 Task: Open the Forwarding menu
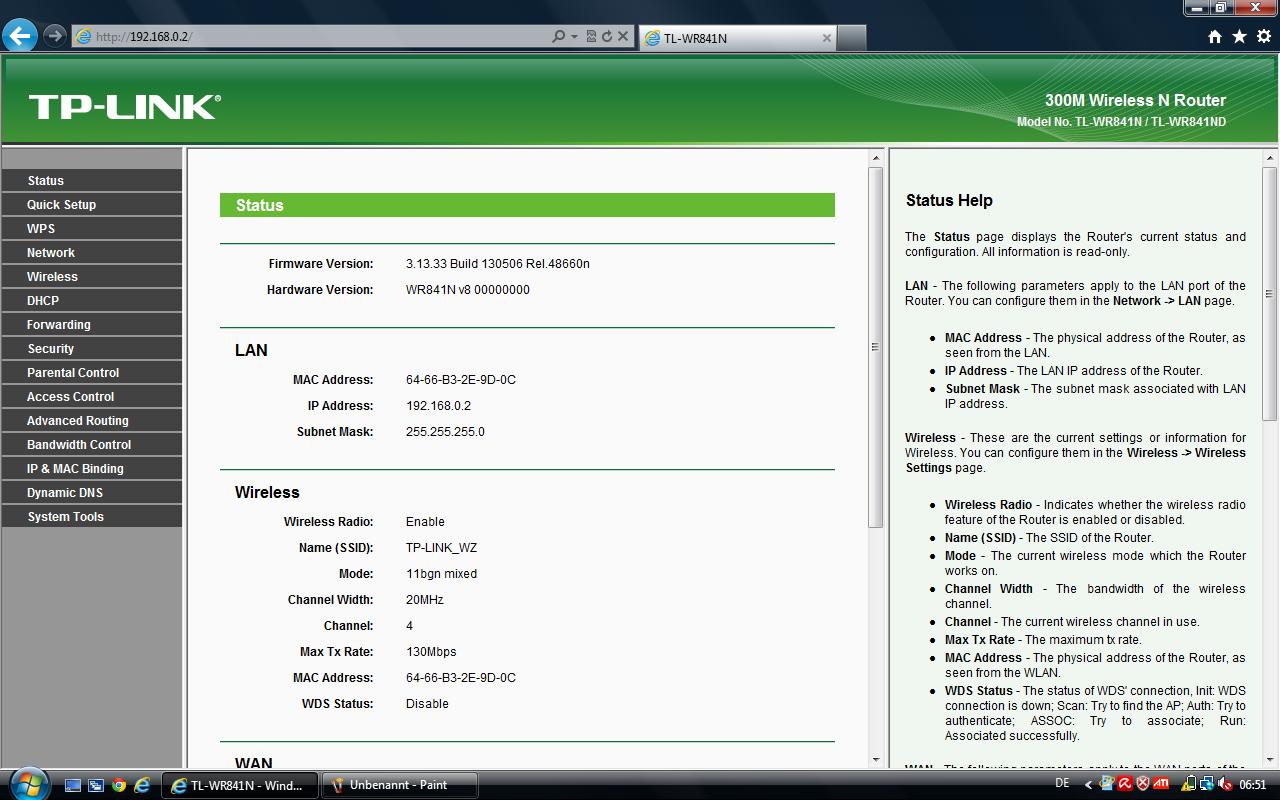(92, 324)
